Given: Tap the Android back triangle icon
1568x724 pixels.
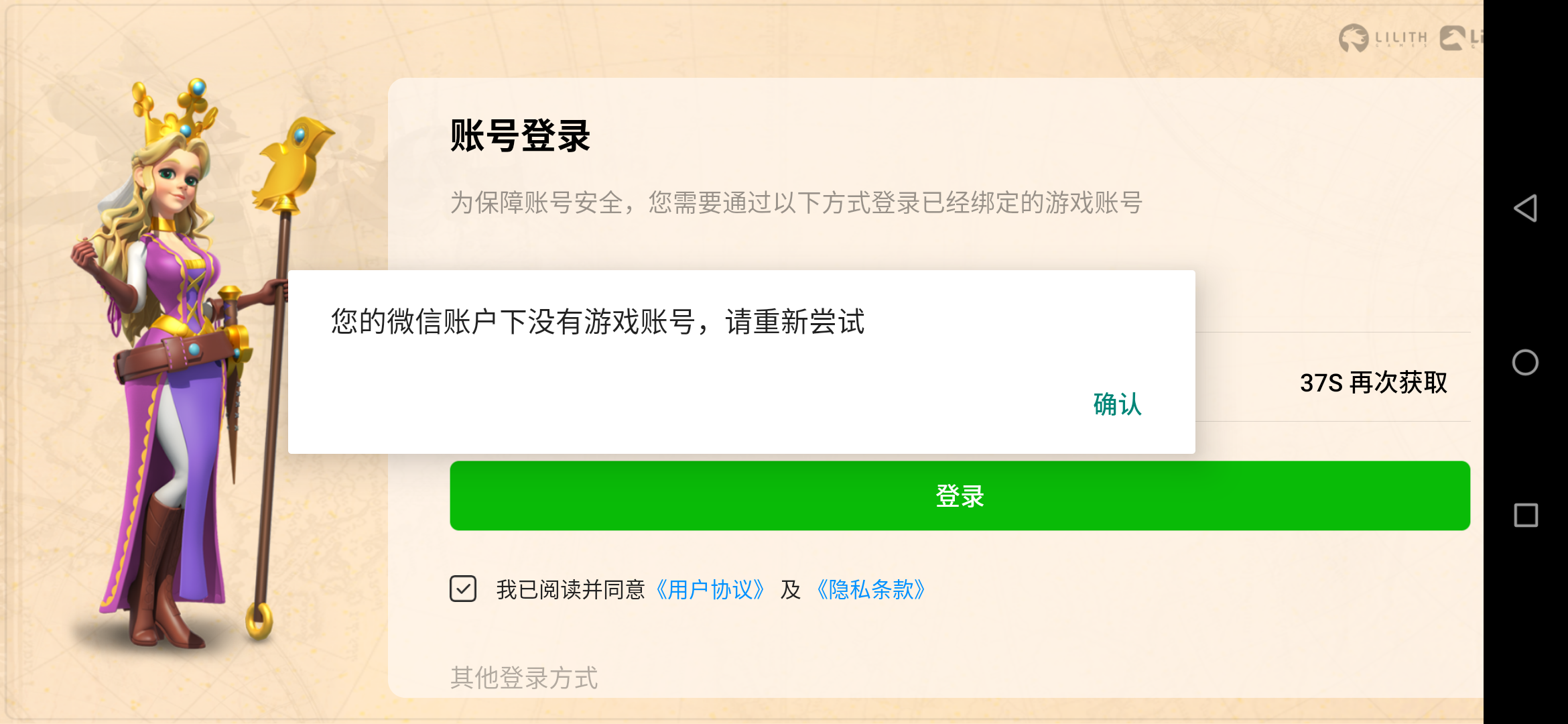Looking at the screenshot, I should 1525,208.
